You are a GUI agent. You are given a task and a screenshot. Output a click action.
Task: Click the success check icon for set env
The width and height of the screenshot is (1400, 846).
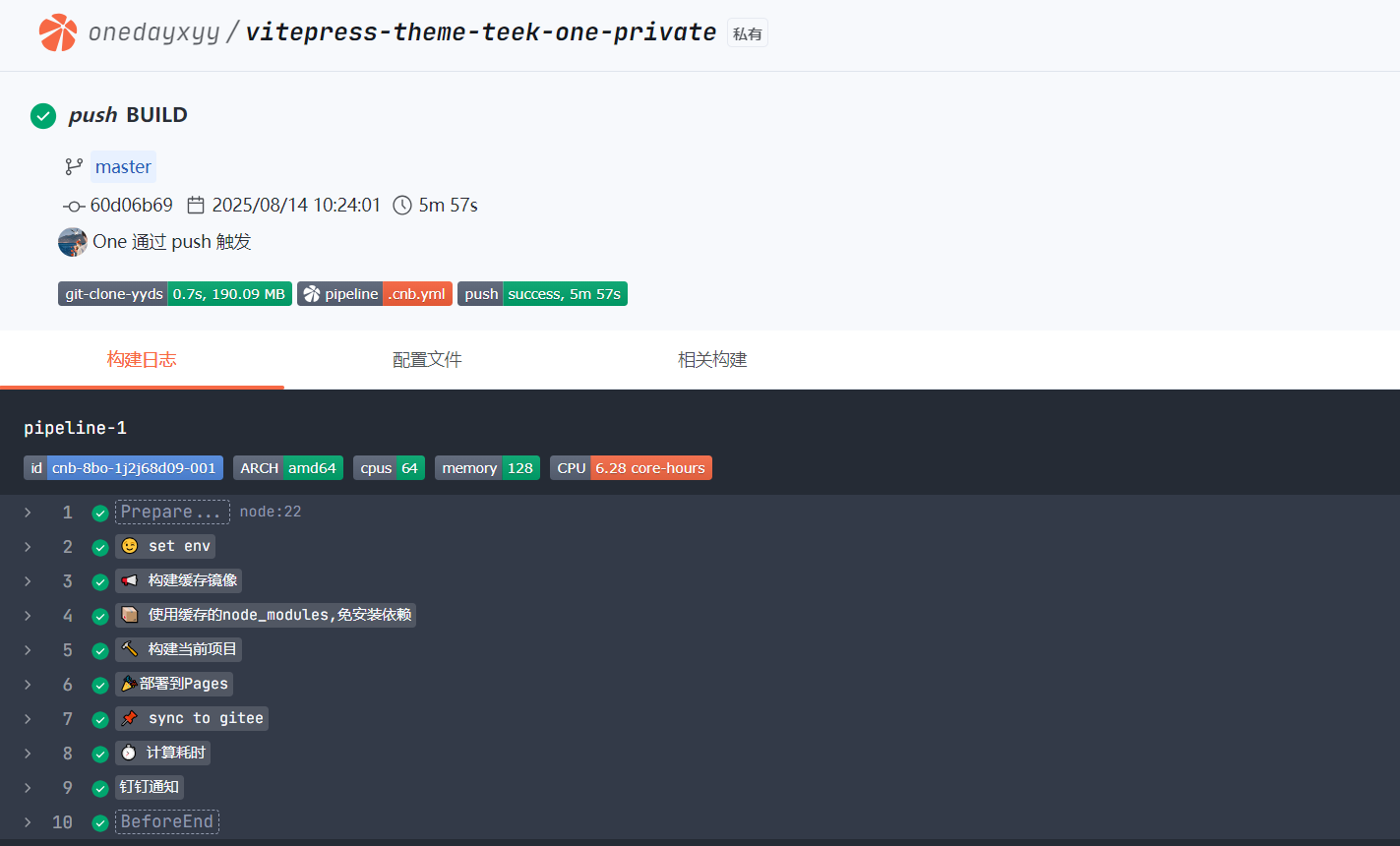point(99,548)
